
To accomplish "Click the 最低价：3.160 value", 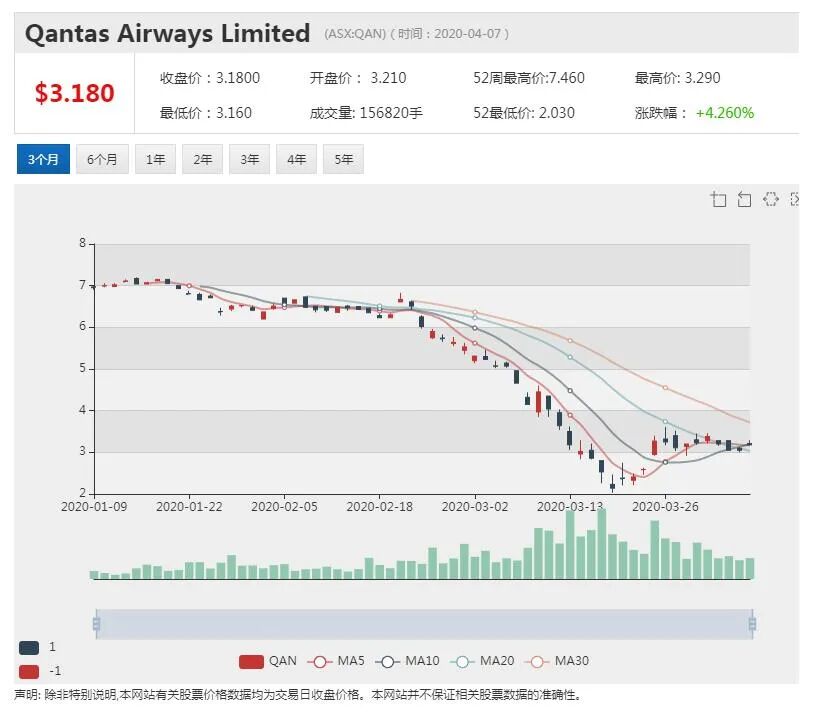I will 206,113.
